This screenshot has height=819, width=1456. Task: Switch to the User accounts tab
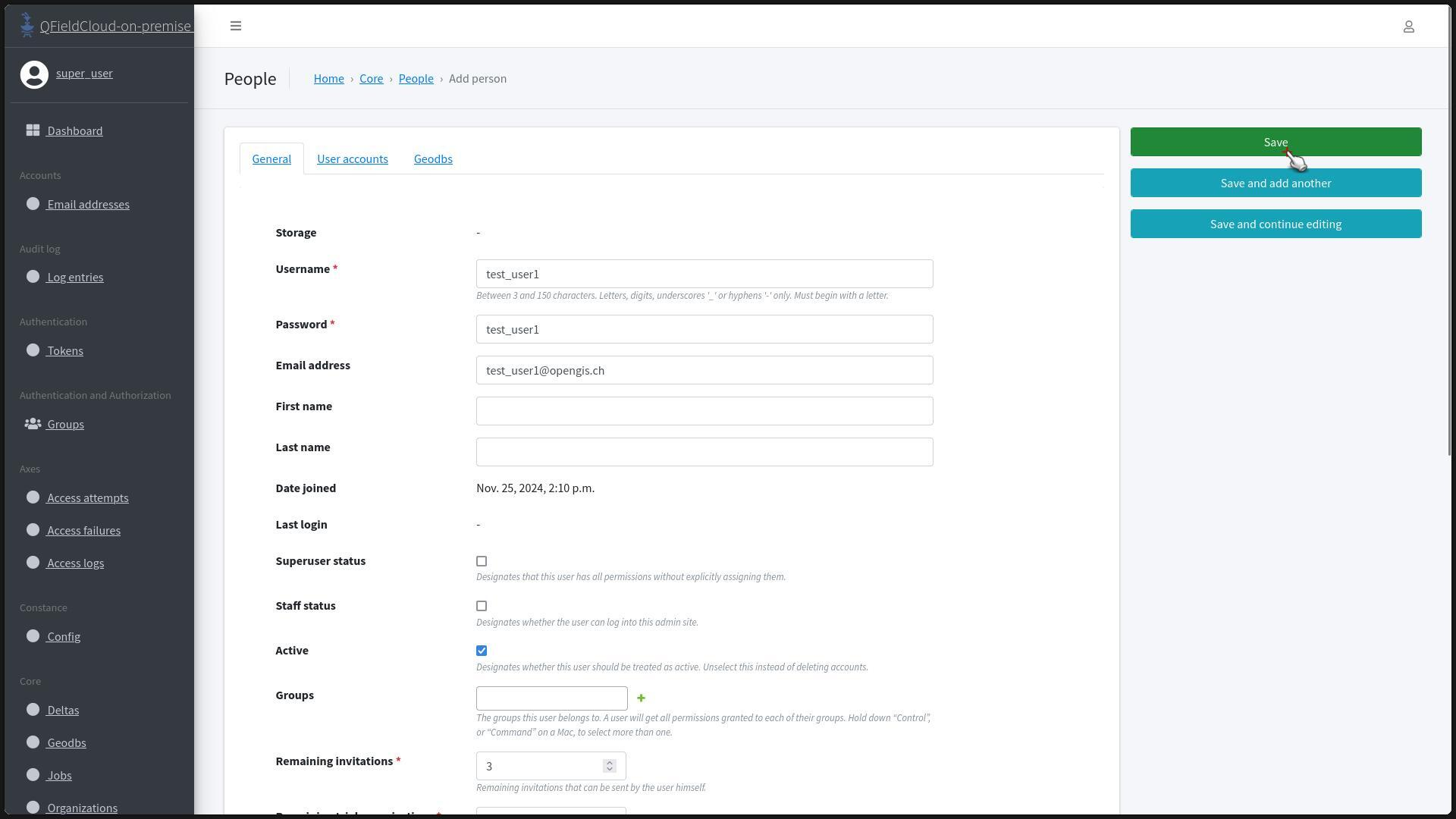[352, 158]
